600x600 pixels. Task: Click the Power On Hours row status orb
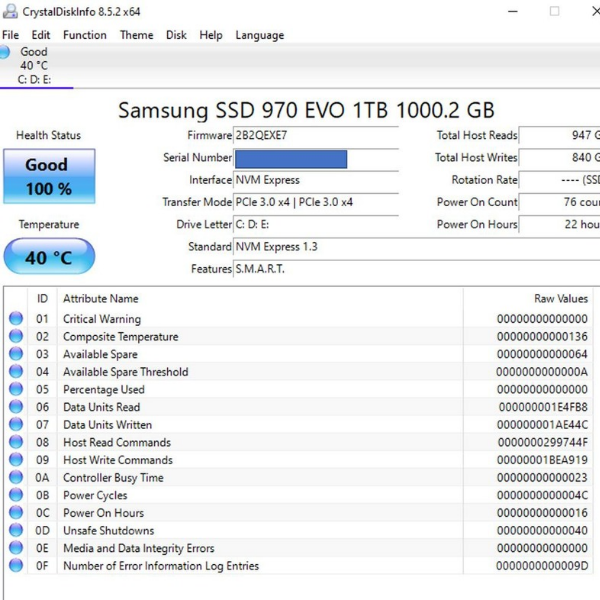click(16, 512)
